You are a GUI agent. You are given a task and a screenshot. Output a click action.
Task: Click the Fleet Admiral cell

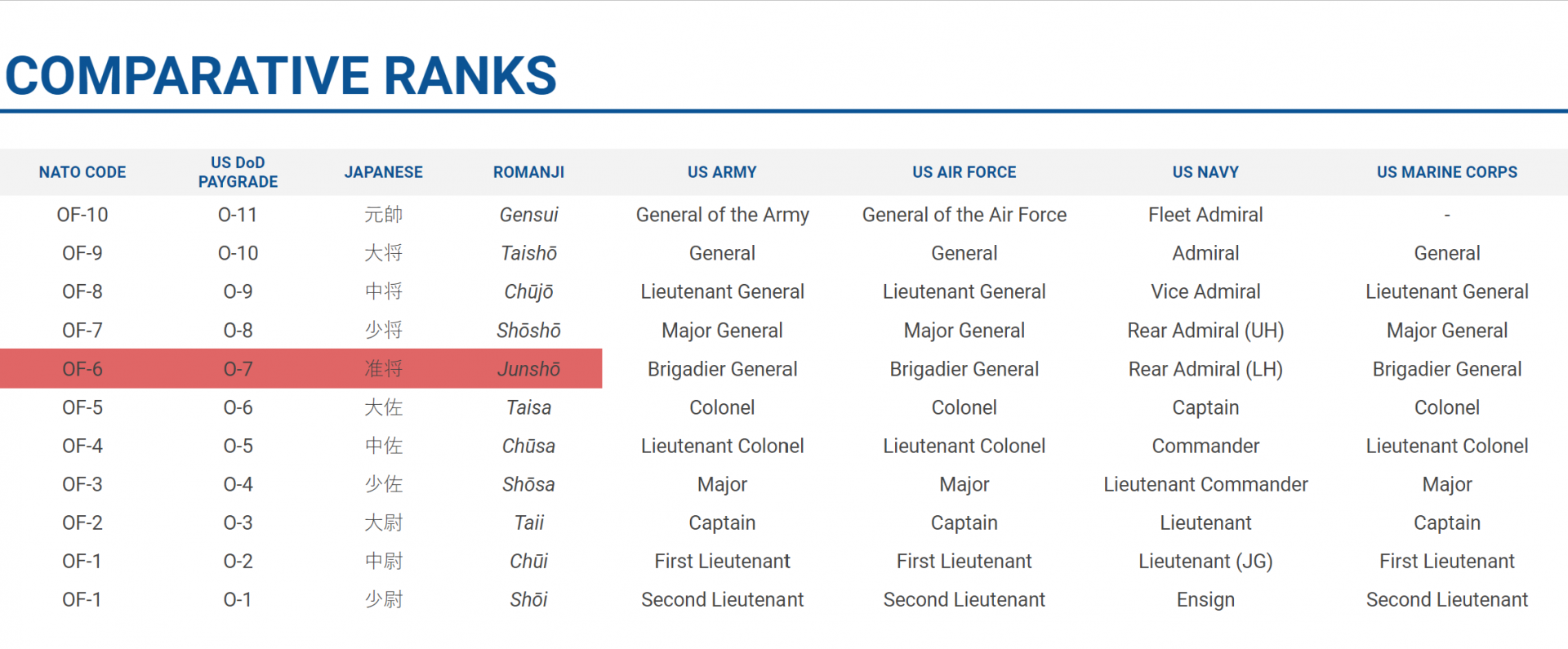1205,215
